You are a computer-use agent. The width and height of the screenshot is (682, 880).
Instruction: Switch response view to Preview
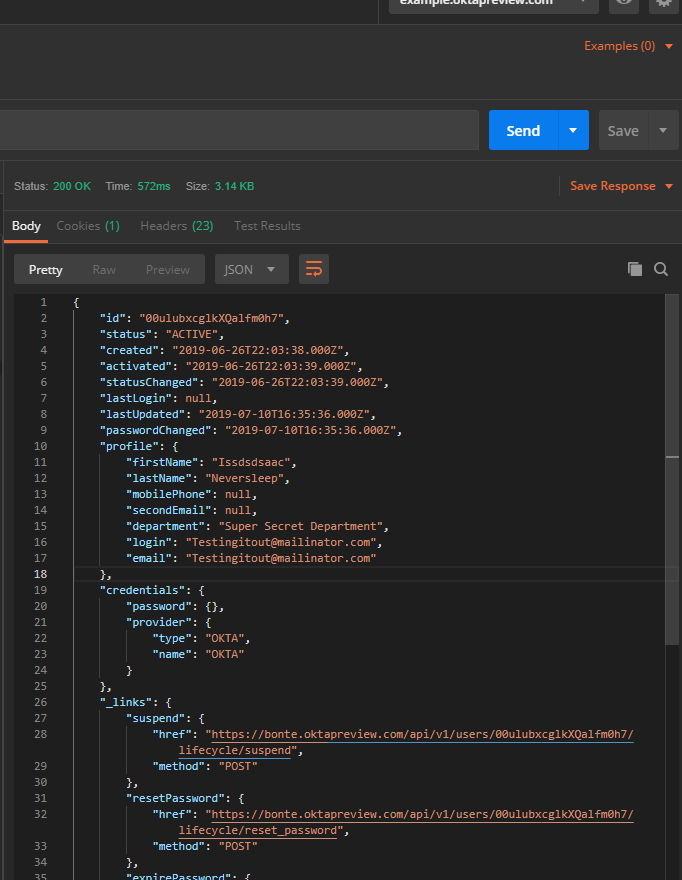pos(168,269)
